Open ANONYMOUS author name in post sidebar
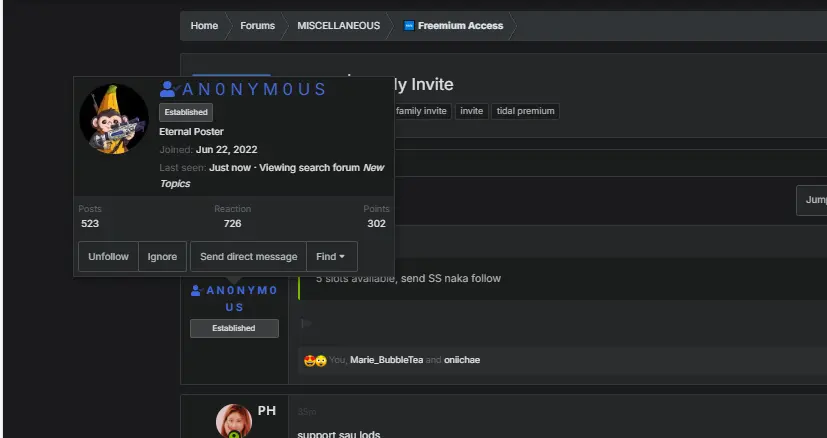Viewport: 827px width, 438px height. pyautogui.click(x=234, y=299)
